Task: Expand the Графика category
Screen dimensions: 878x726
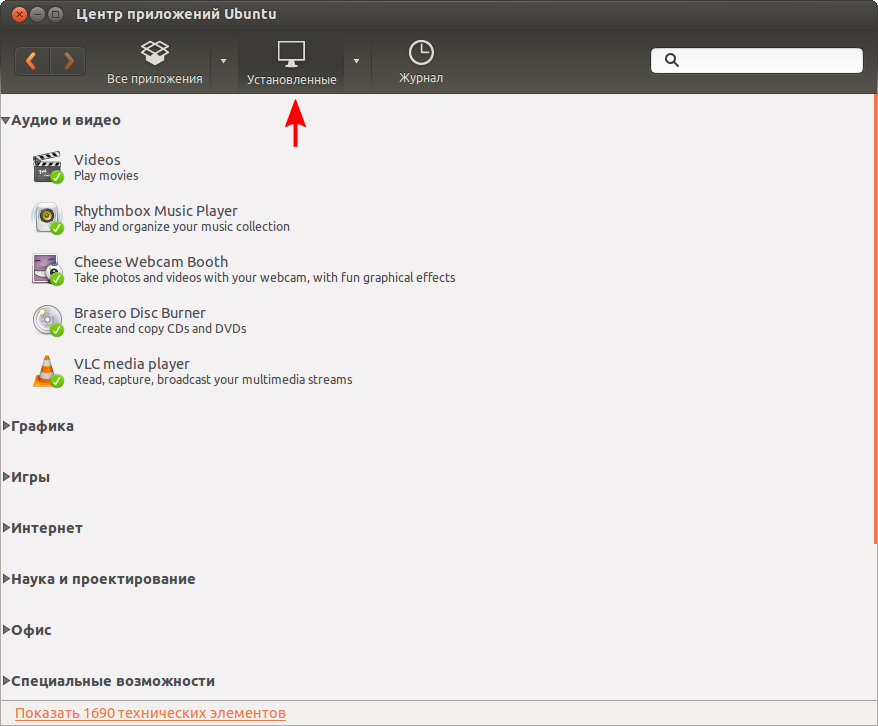Action: (6, 426)
